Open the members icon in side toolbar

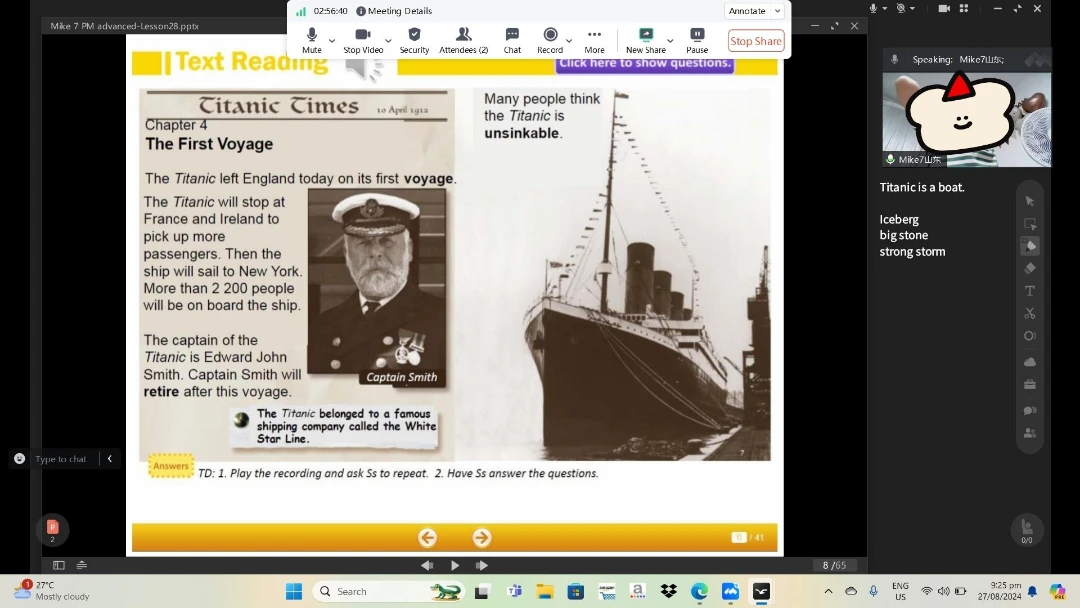(x=1030, y=433)
